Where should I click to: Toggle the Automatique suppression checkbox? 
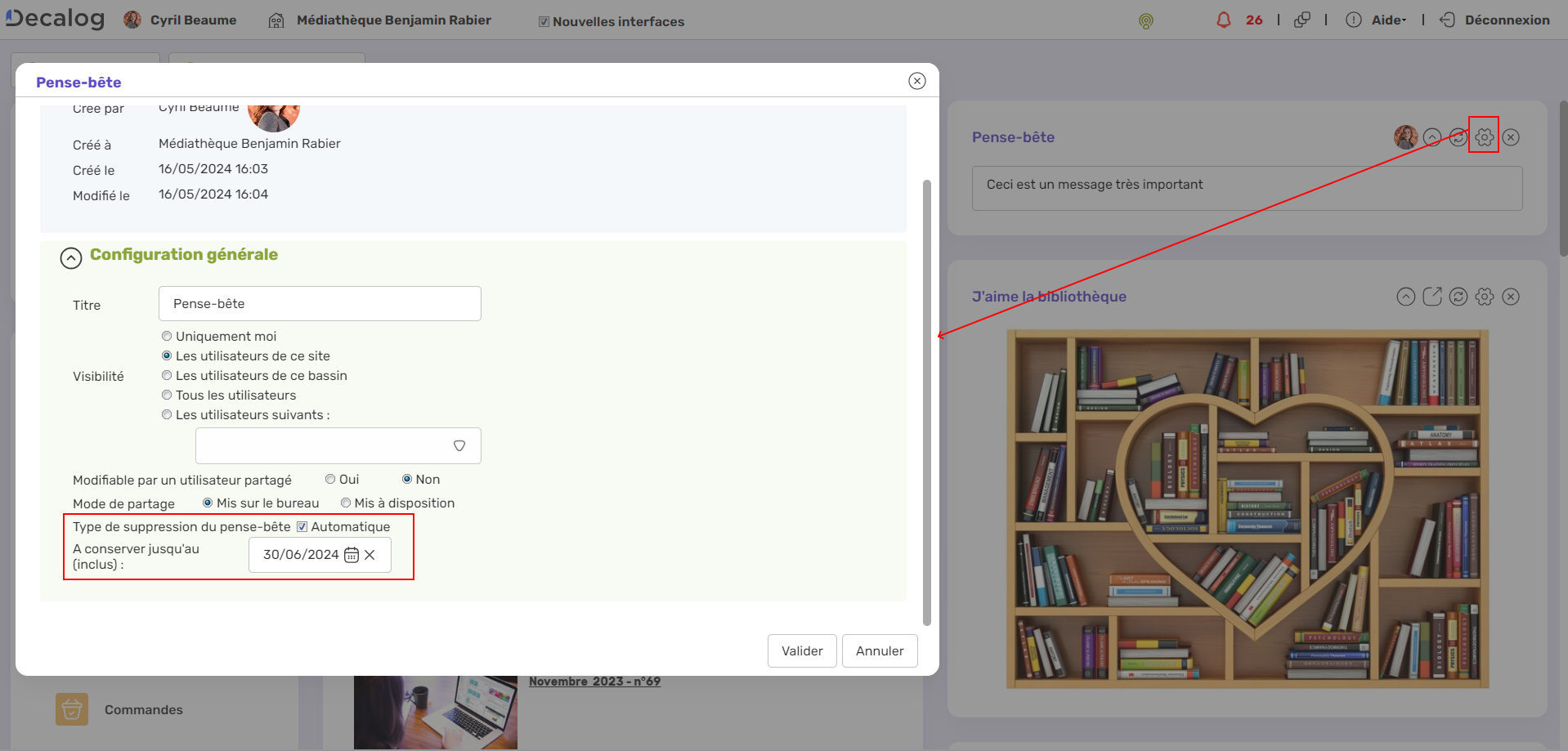coord(302,527)
